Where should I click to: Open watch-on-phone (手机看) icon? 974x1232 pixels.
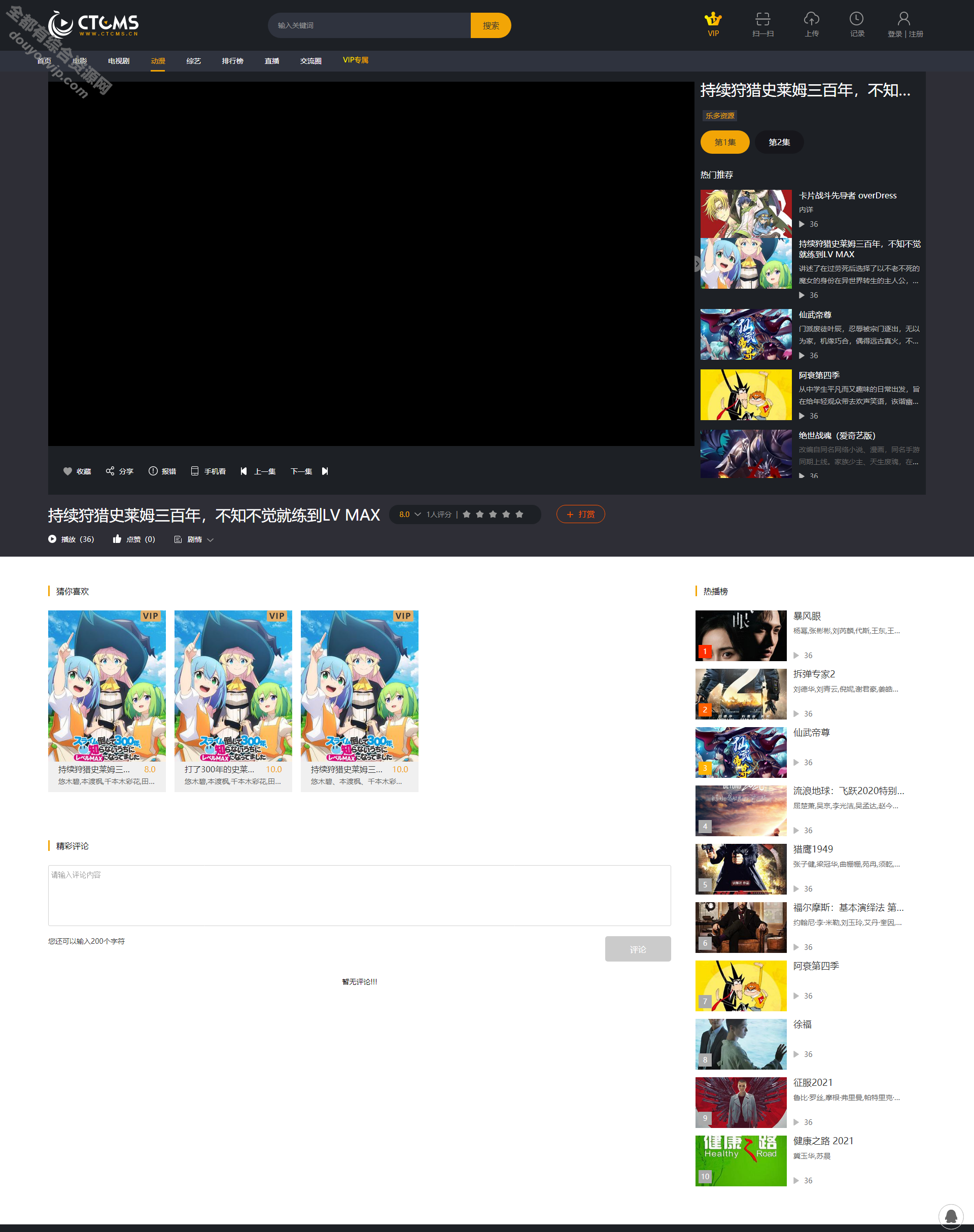click(x=194, y=470)
